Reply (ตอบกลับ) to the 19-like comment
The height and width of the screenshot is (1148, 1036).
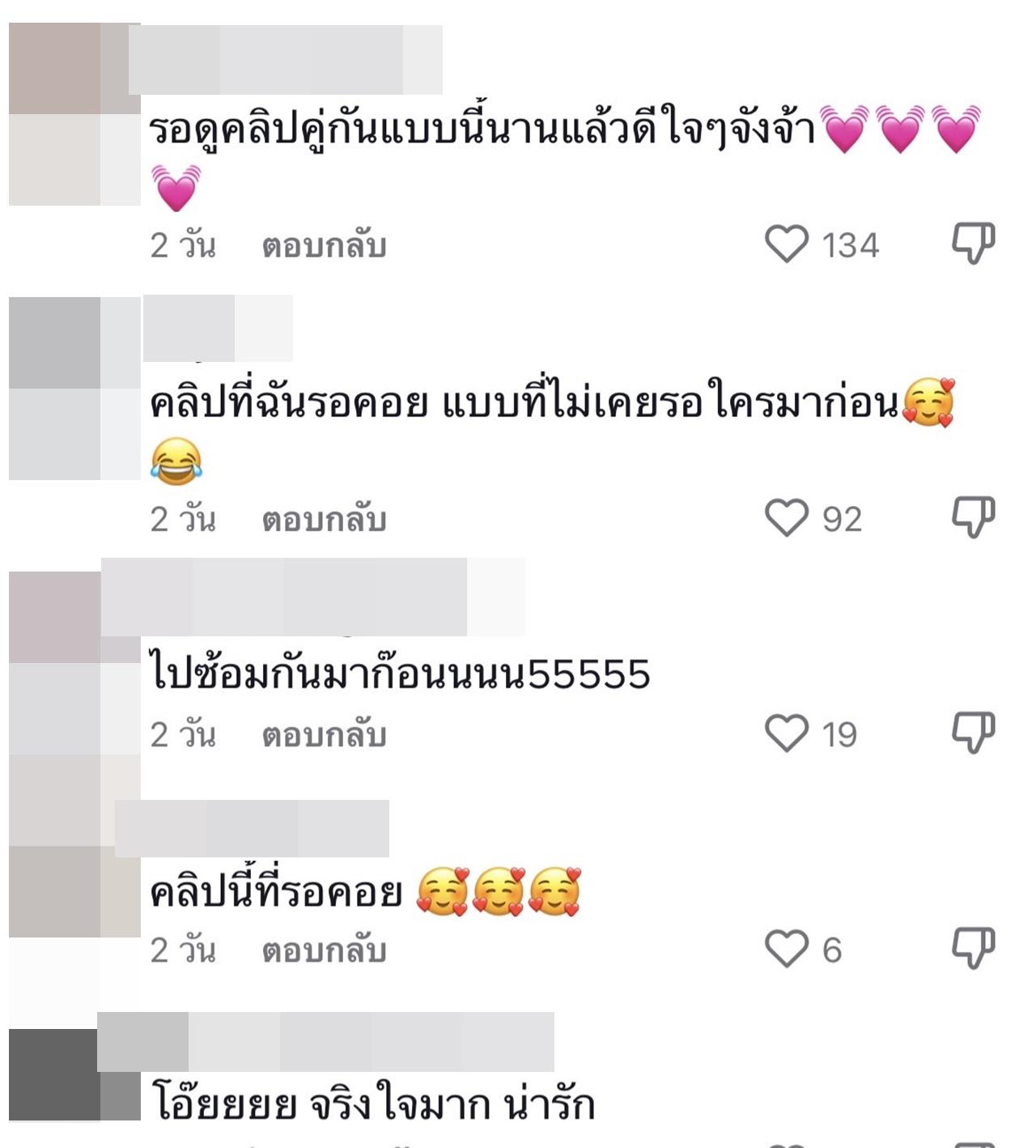[x=324, y=734]
